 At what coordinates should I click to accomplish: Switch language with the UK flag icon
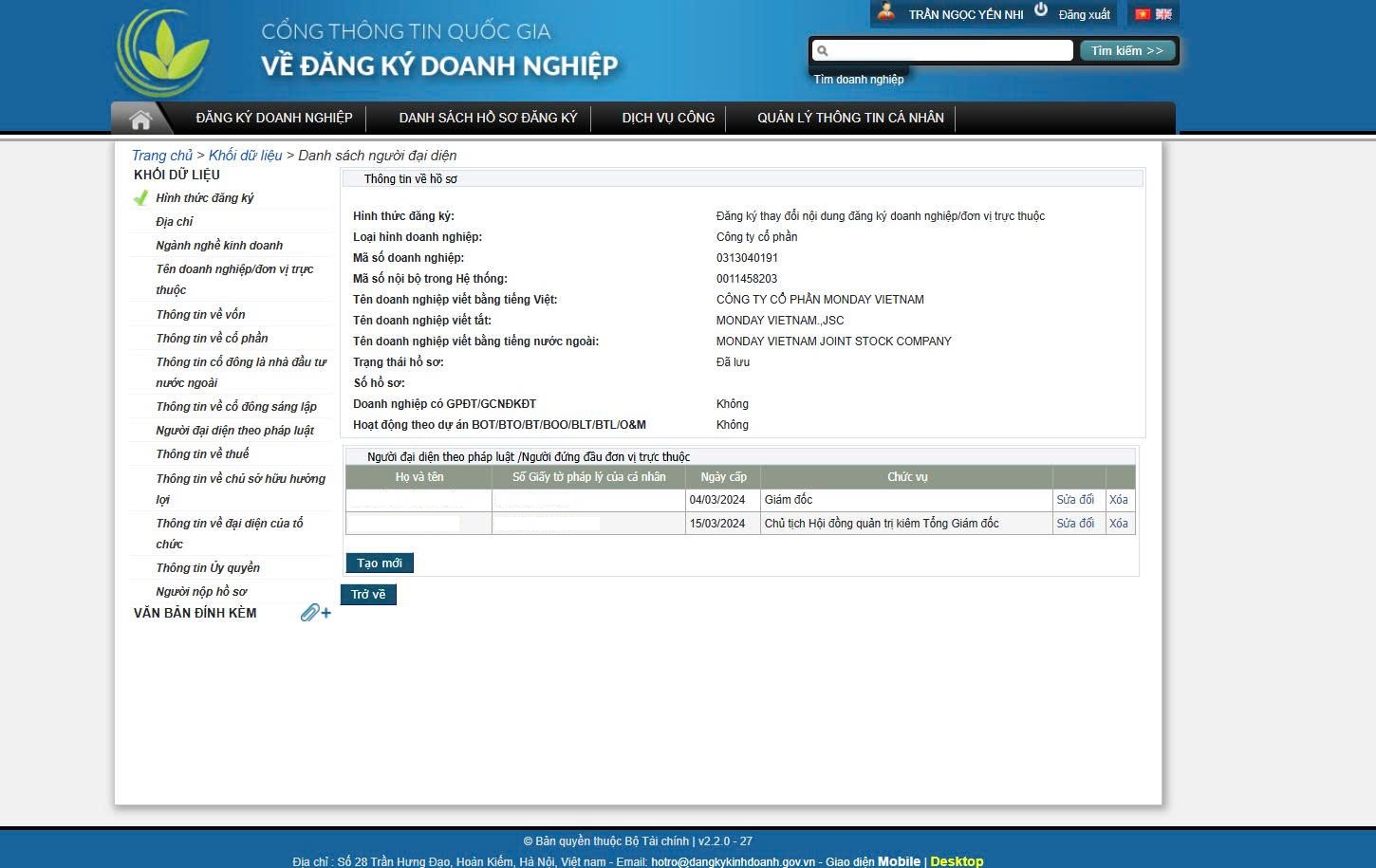click(1163, 14)
